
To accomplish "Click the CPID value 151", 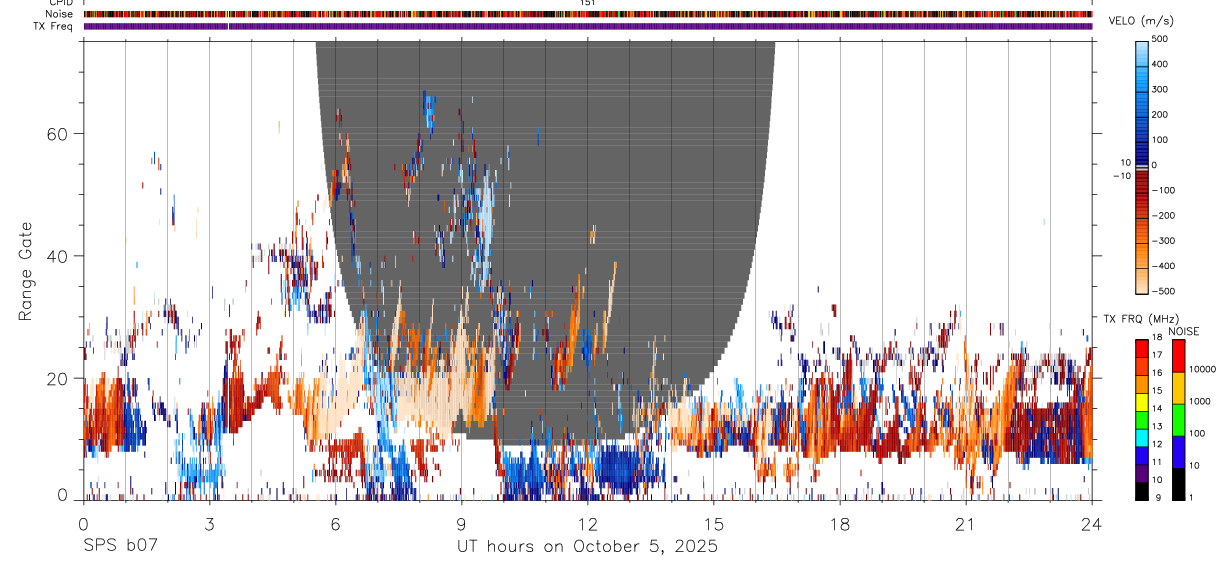I will [x=588, y=3].
